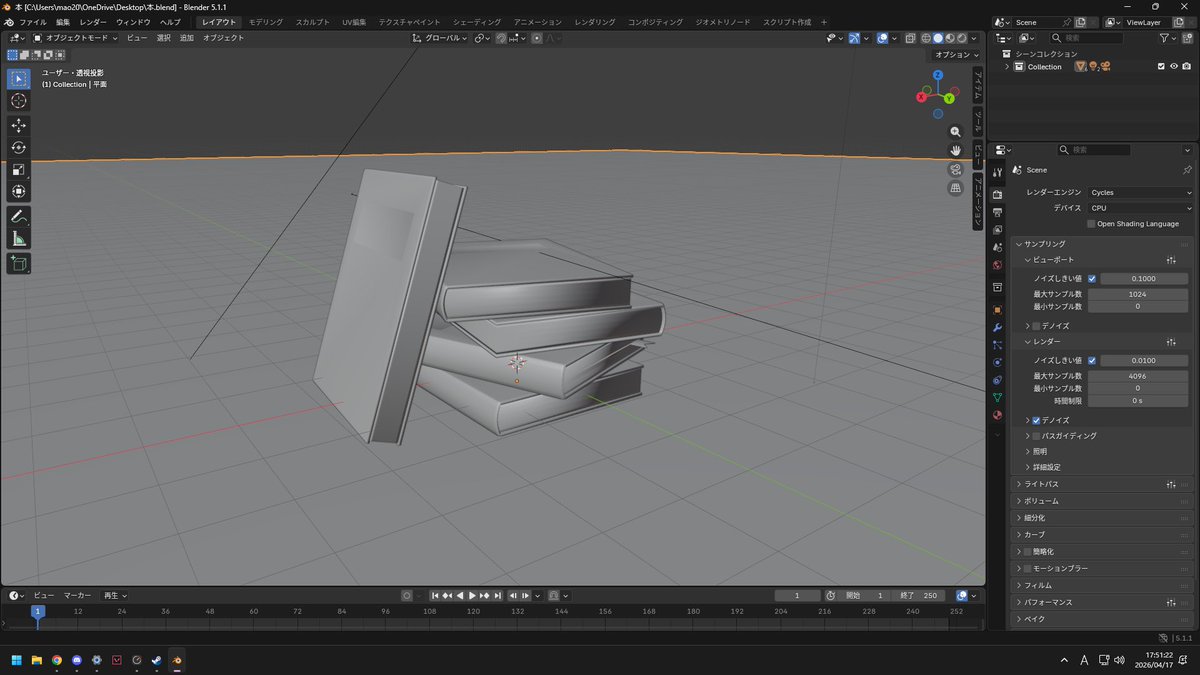This screenshot has height=675, width=1200.
Task: Expand the ライトパス panel
Action: pyautogui.click(x=1040, y=484)
